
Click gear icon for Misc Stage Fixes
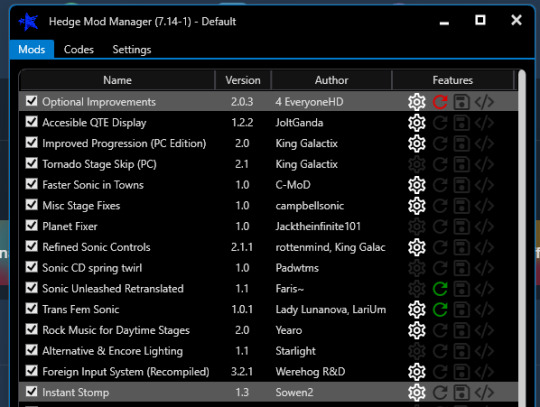click(417, 206)
